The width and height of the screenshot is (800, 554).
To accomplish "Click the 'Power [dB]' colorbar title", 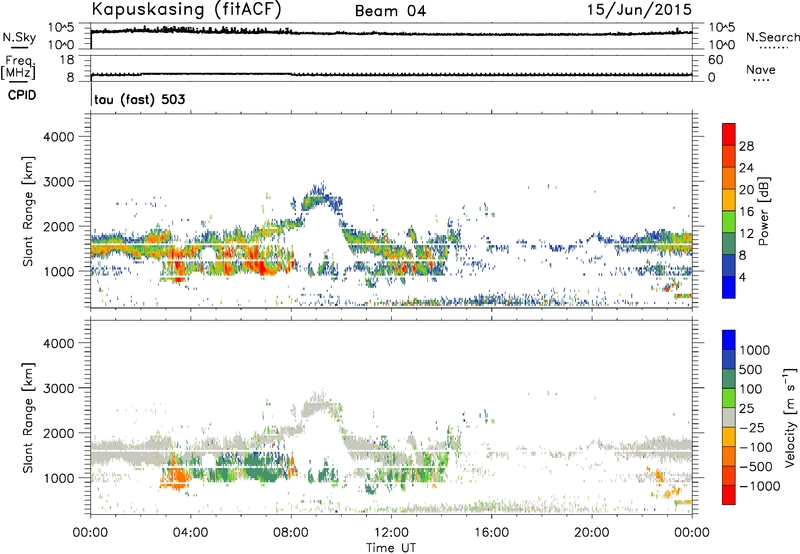I will point(764,211).
